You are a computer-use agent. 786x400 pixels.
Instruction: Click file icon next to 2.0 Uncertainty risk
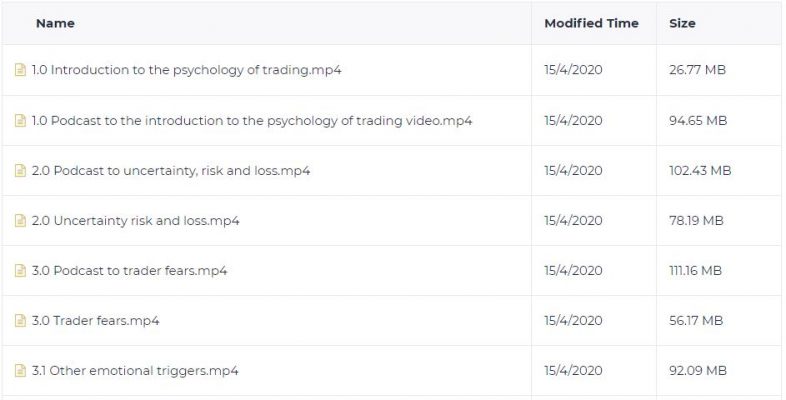tap(20, 221)
